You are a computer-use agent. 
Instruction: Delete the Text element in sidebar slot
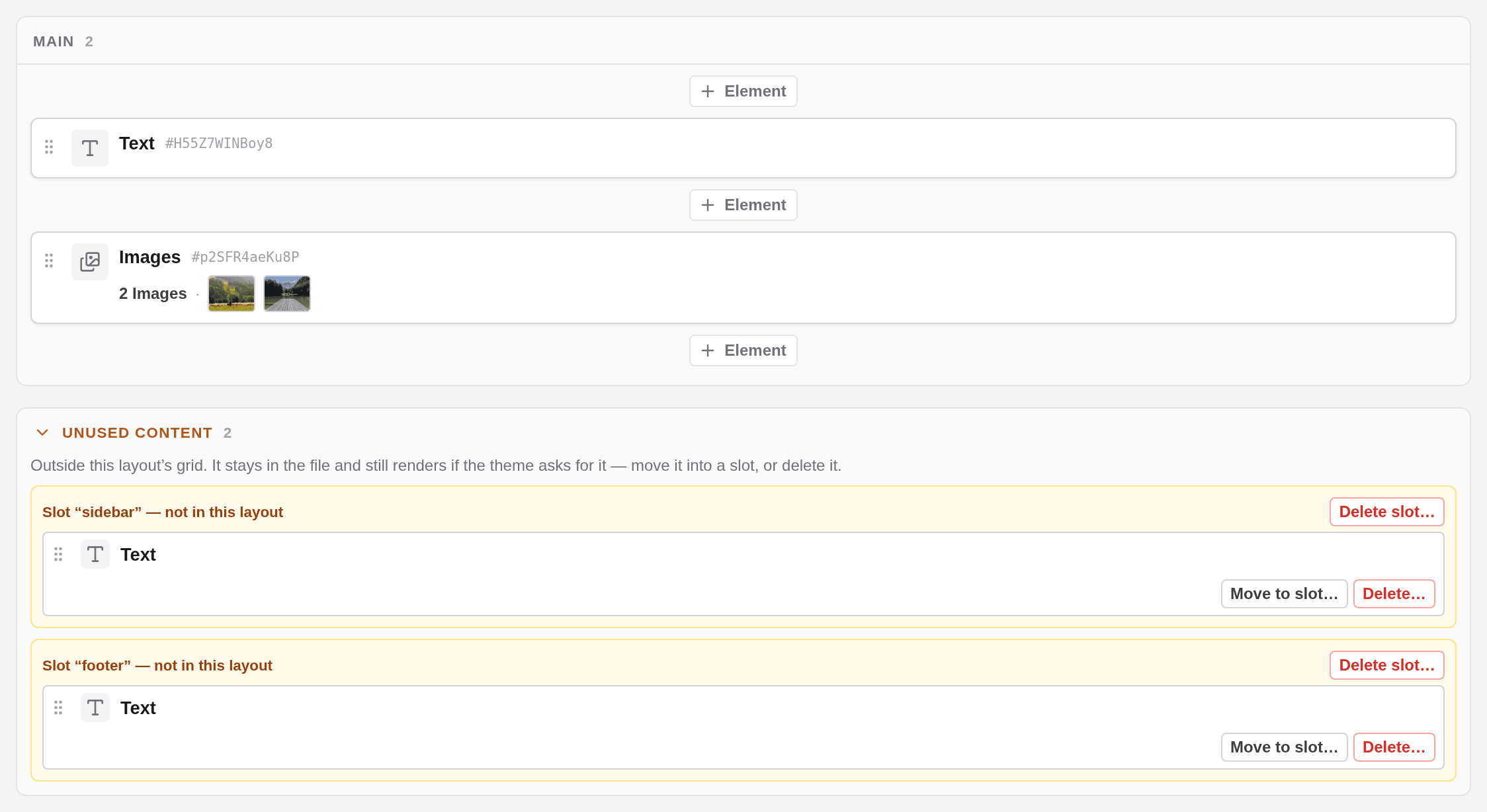(1394, 594)
